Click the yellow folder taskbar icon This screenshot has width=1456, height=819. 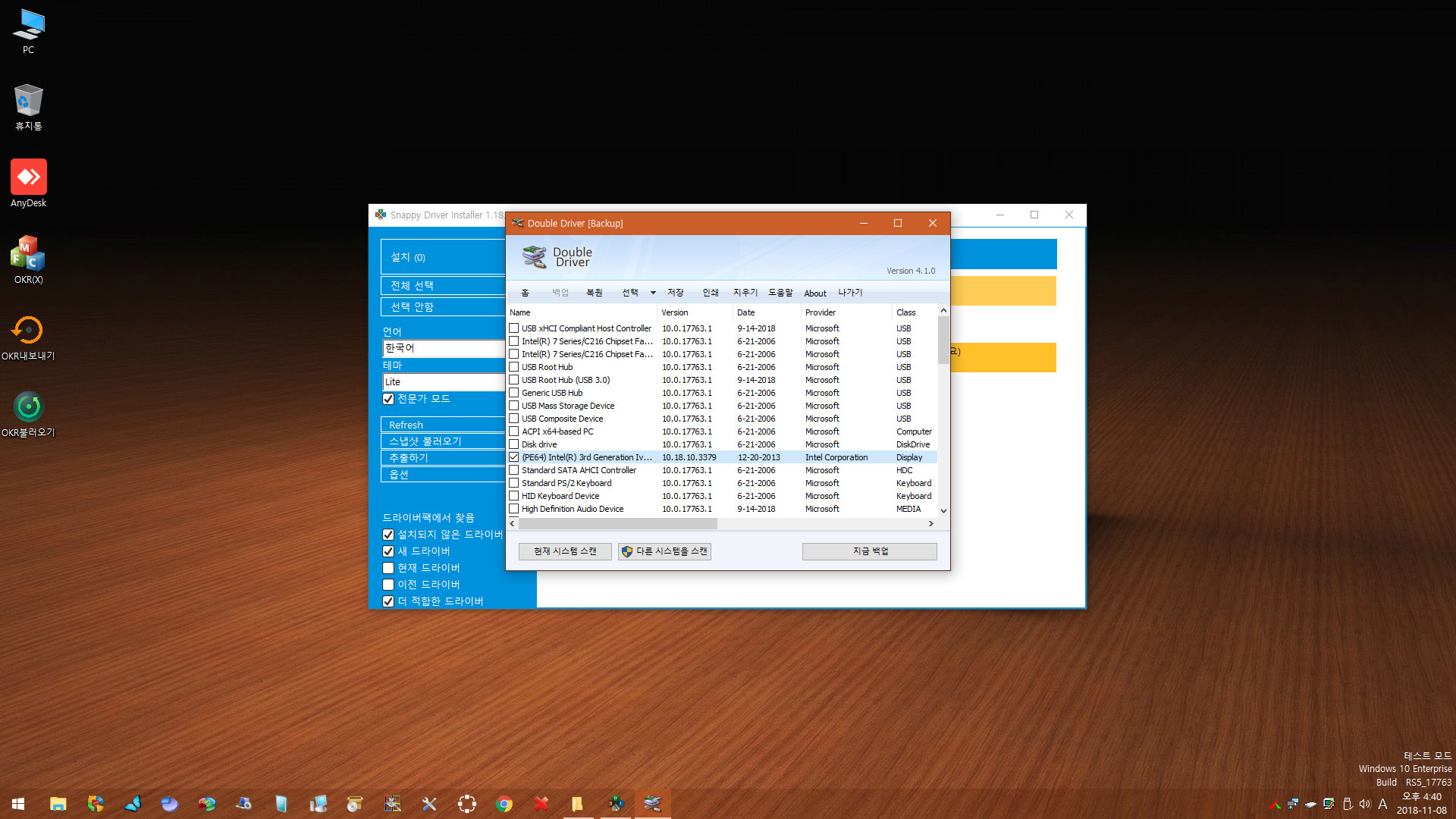(578, 804)
